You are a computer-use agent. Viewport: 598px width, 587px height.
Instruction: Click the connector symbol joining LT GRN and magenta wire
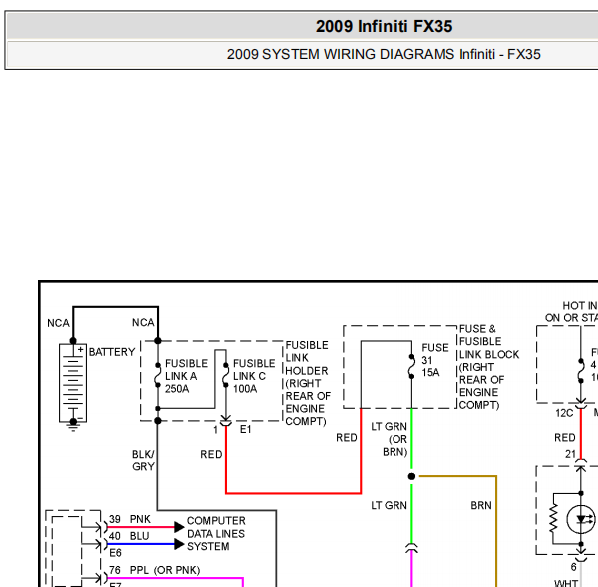coord(411,548)
